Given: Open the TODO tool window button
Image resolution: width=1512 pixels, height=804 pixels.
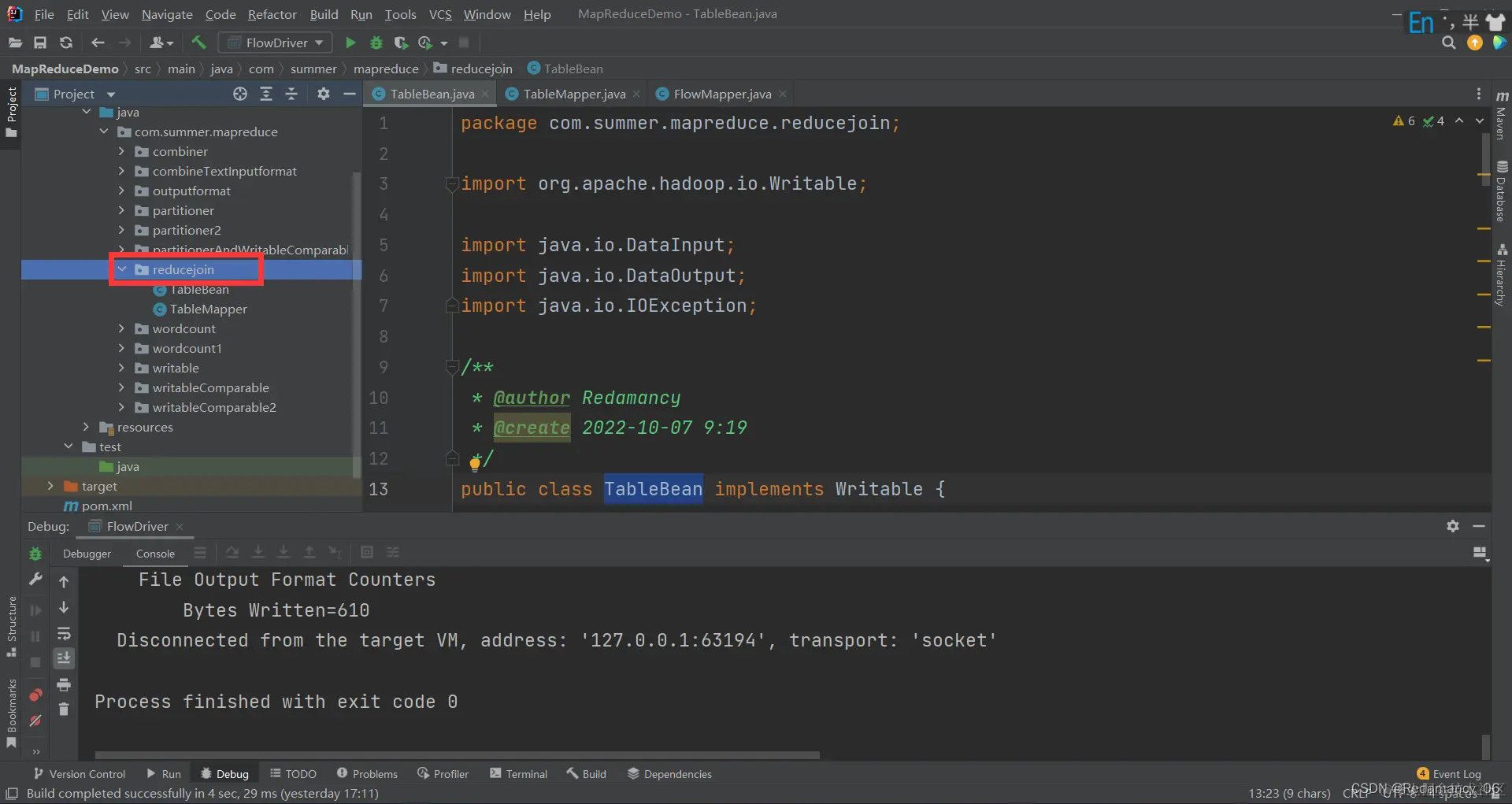Looking at the screenshot, I should [293, 774].
